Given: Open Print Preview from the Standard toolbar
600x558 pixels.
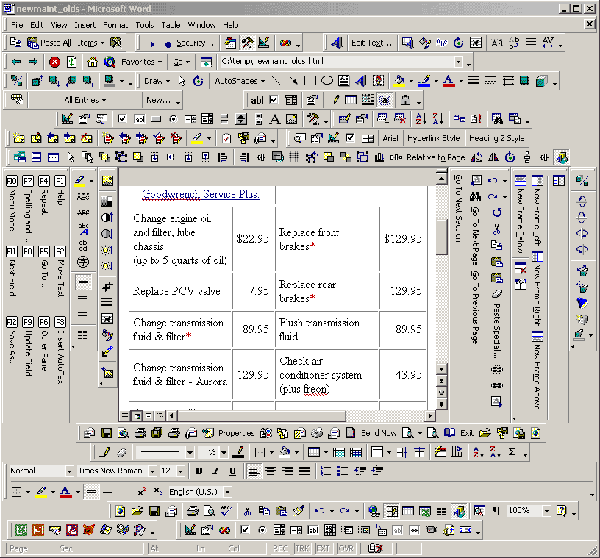Looking at the screenshot, I should pos(209,511).
